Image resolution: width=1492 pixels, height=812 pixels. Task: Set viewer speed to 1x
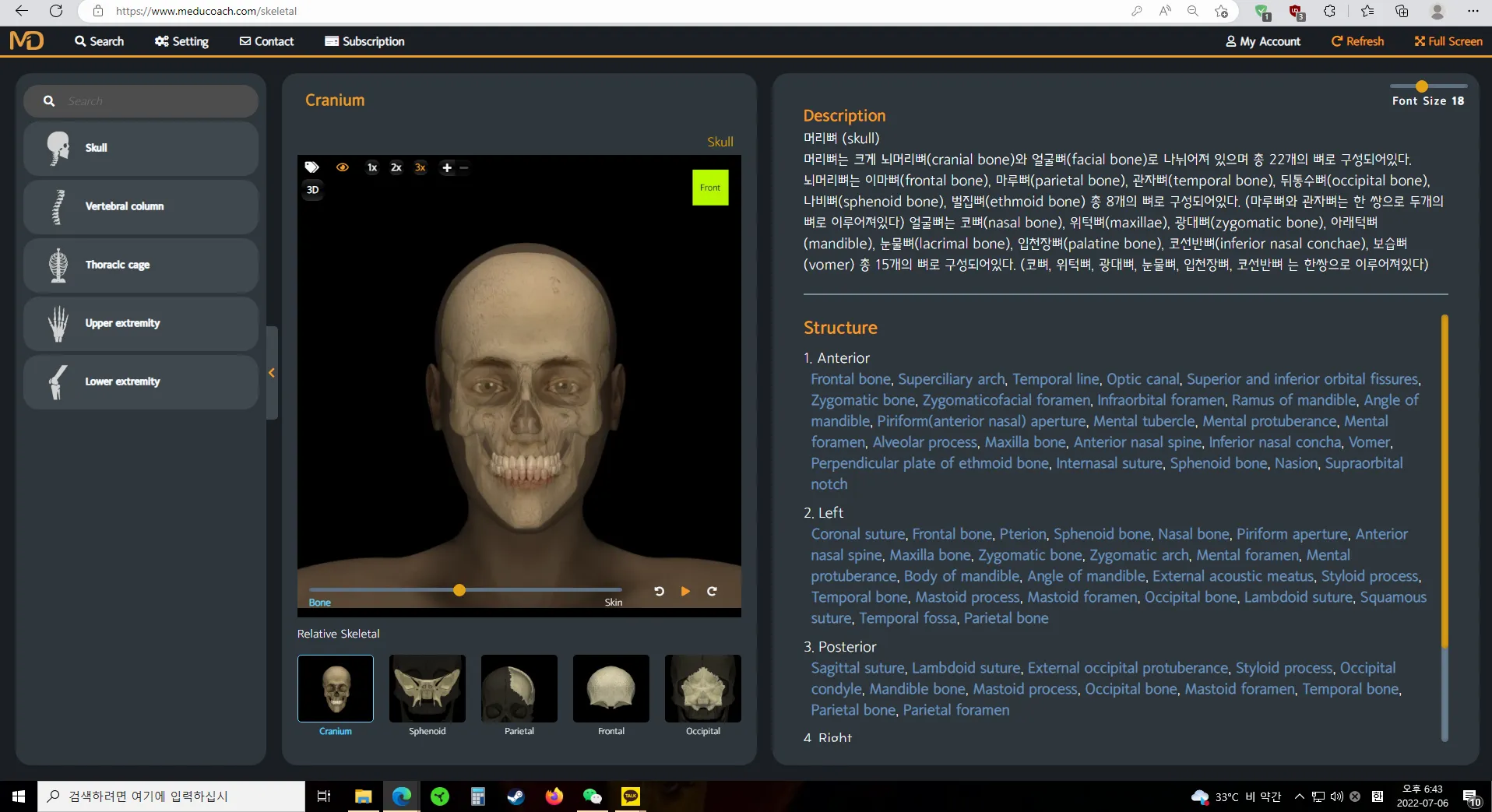[x=372, y=167]
